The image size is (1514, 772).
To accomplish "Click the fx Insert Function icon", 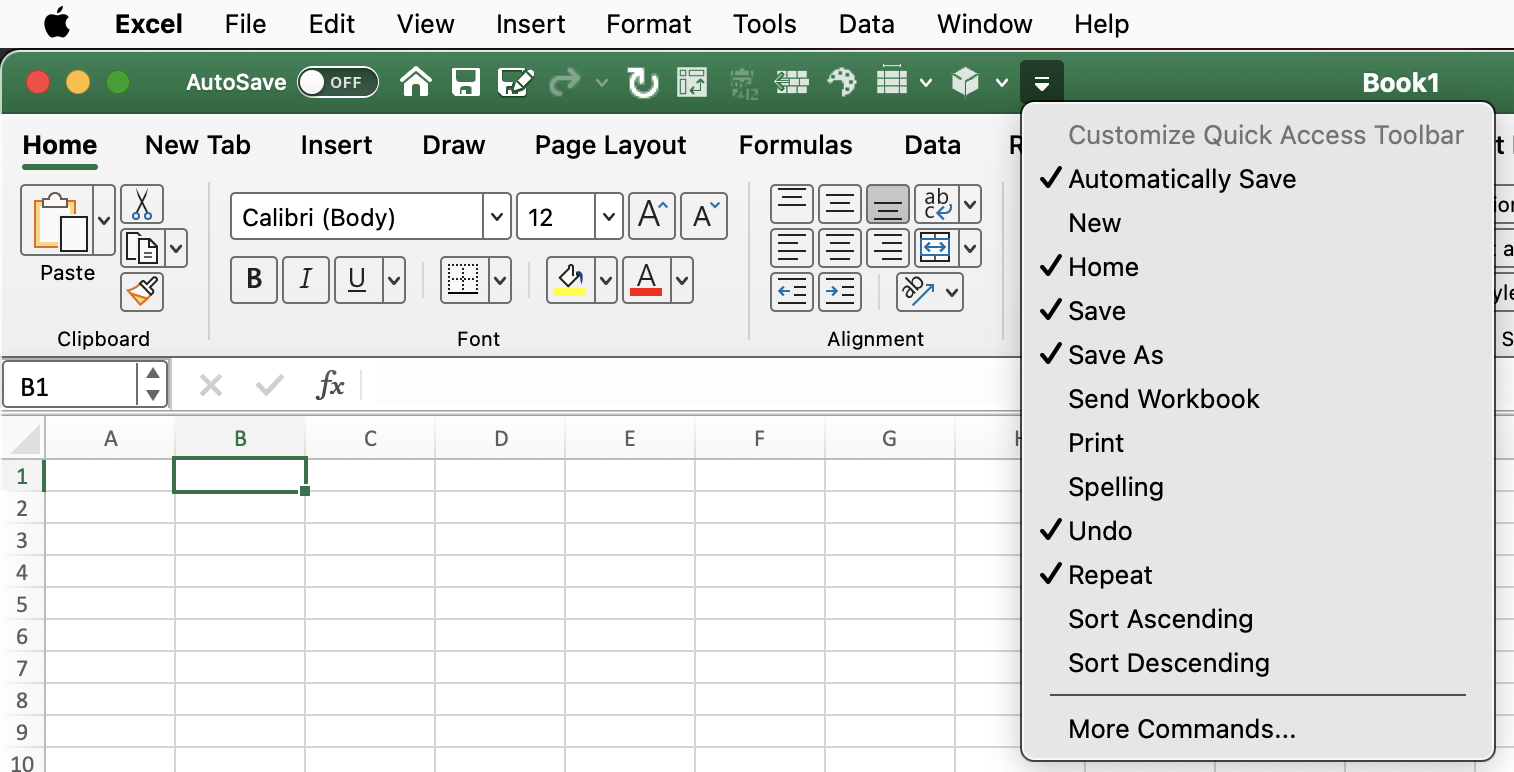I will pyautogui.click(x=330, y=385).
